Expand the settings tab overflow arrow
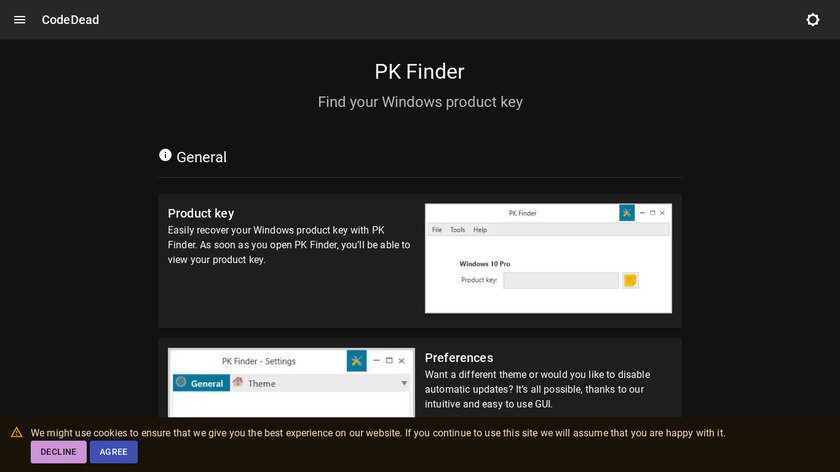The width and height of the screenshot is (840, 472). point(404,383)
